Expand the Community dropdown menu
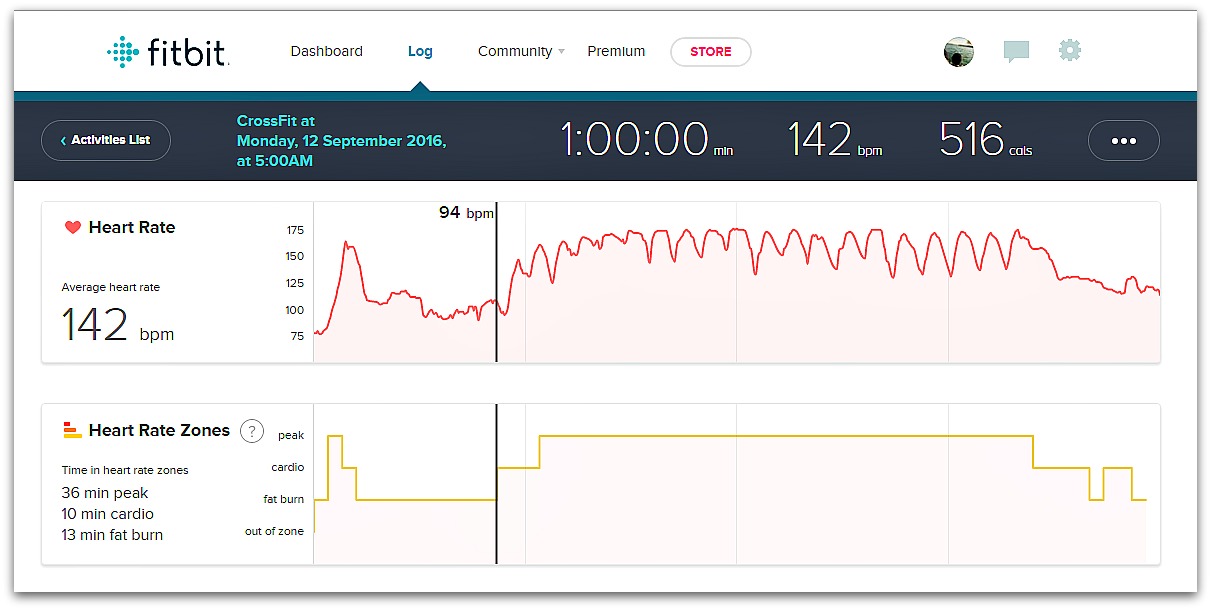Image resolution: width=1211 pixels, height=610 pixels. click(520, 52)
